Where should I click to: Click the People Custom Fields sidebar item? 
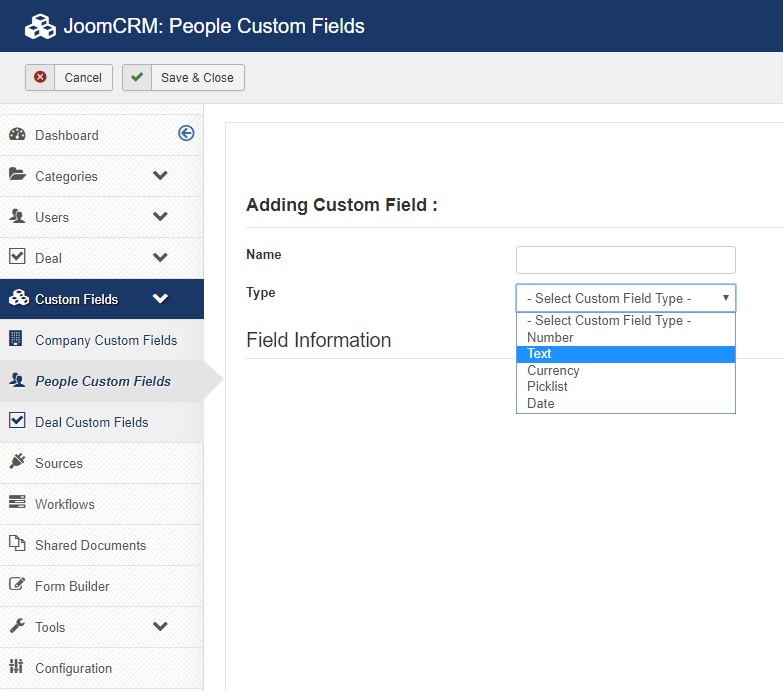[102, 381]
